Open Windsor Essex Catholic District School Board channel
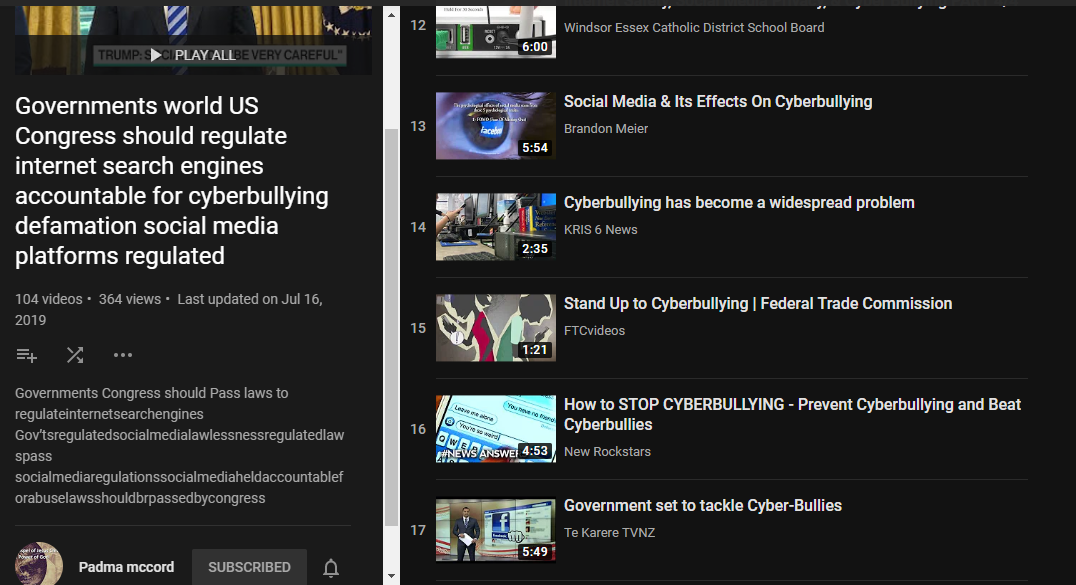The image size is (1076, 585). [x=694, y=27]
